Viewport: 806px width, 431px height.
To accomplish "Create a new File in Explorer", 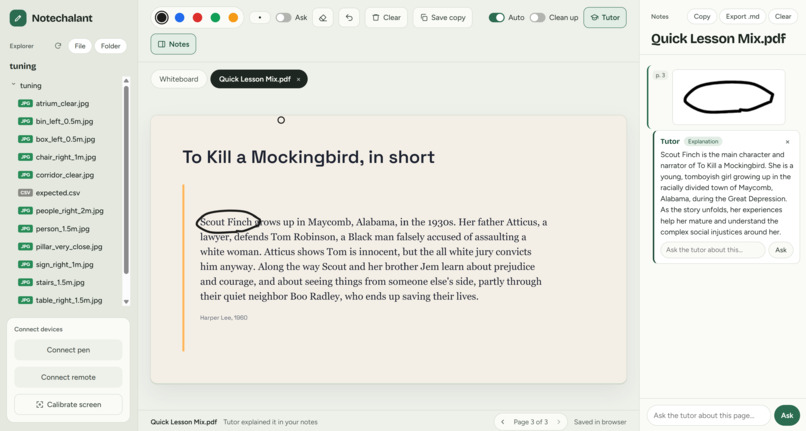I will 80,46.
